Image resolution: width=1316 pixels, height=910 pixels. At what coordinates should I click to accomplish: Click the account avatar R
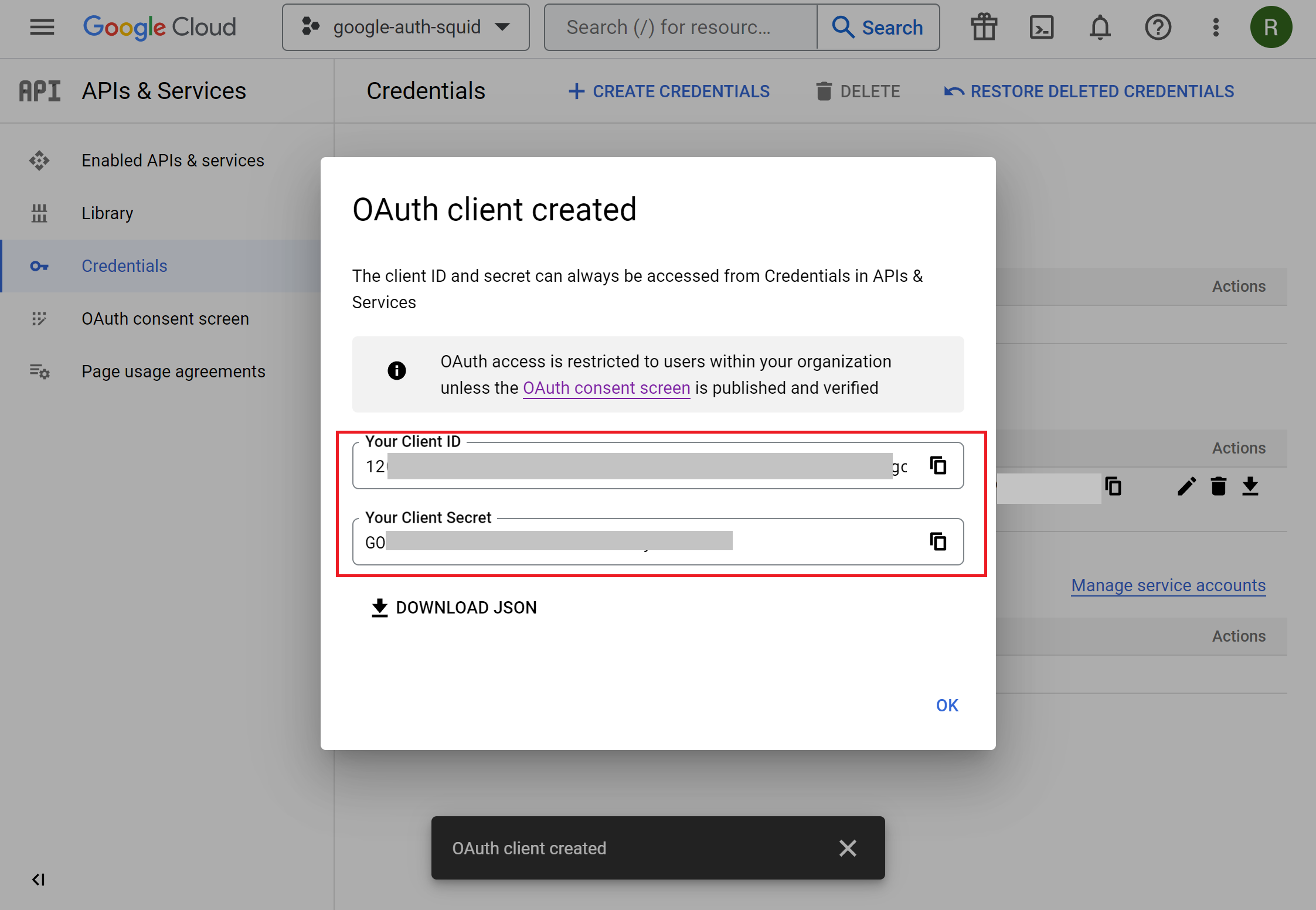coord(1271,28)
